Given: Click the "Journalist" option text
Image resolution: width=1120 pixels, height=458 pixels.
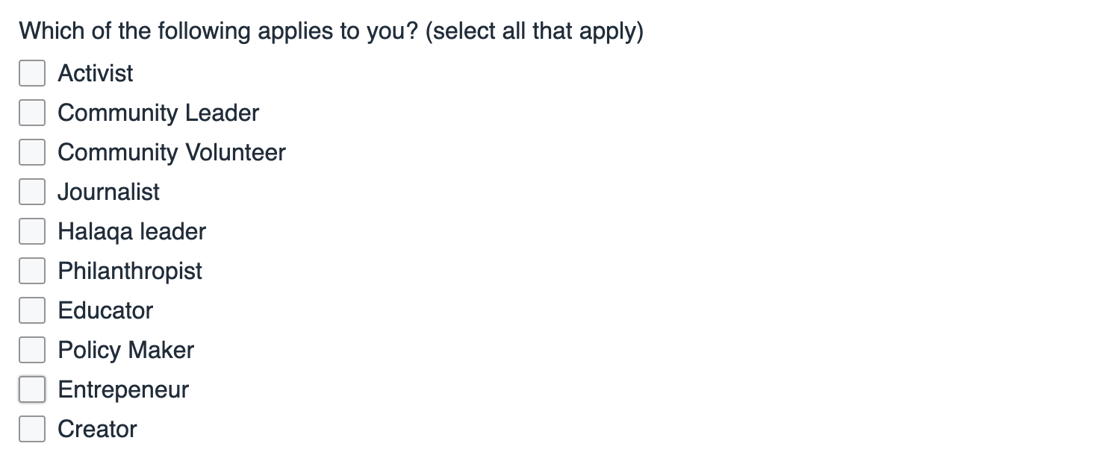Looking at the screenshot, I should (108, 192).
